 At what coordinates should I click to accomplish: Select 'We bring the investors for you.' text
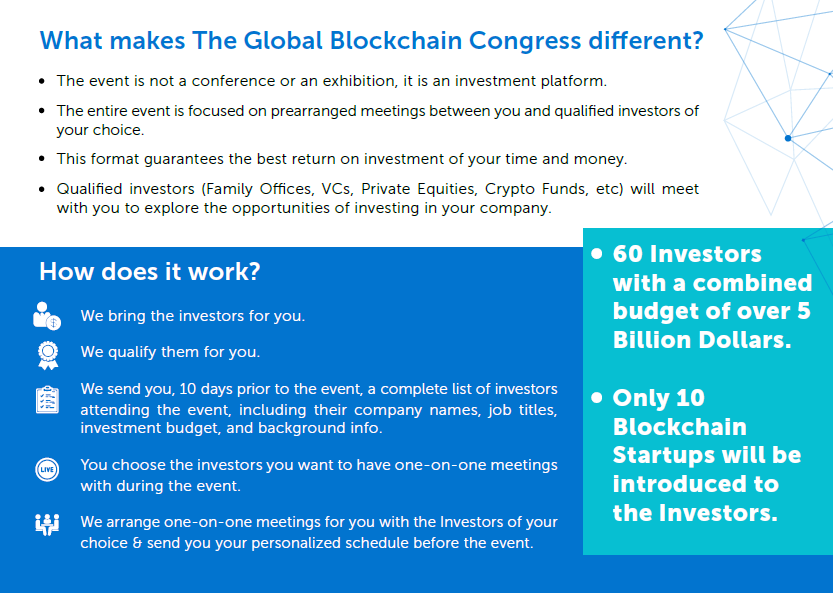point(193,316)
